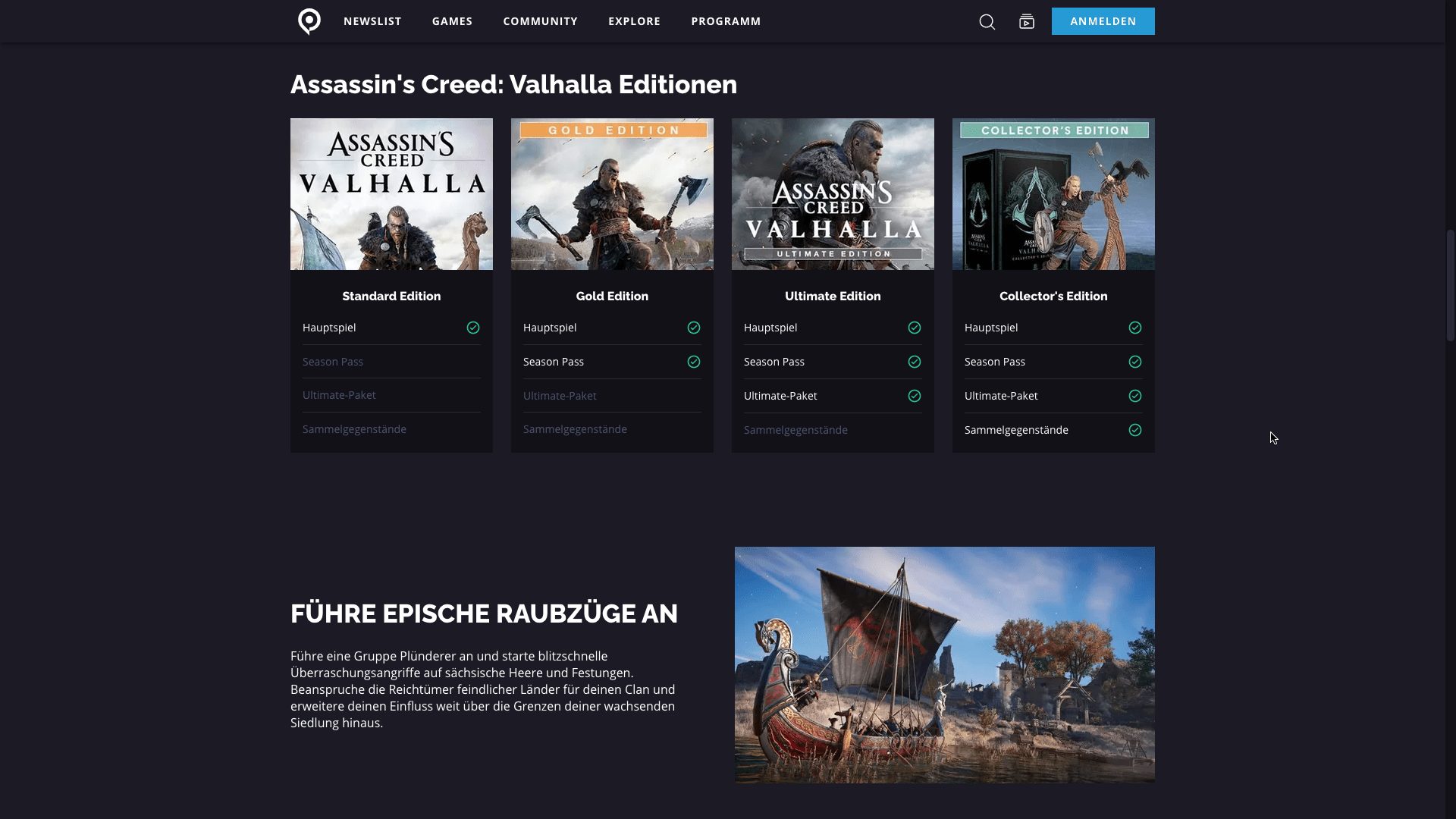Viewport: 1456px width, 819px height.
Task: Click greyed Ultimate-Paket in Standard Edition
Action: (x=339, y=395)
